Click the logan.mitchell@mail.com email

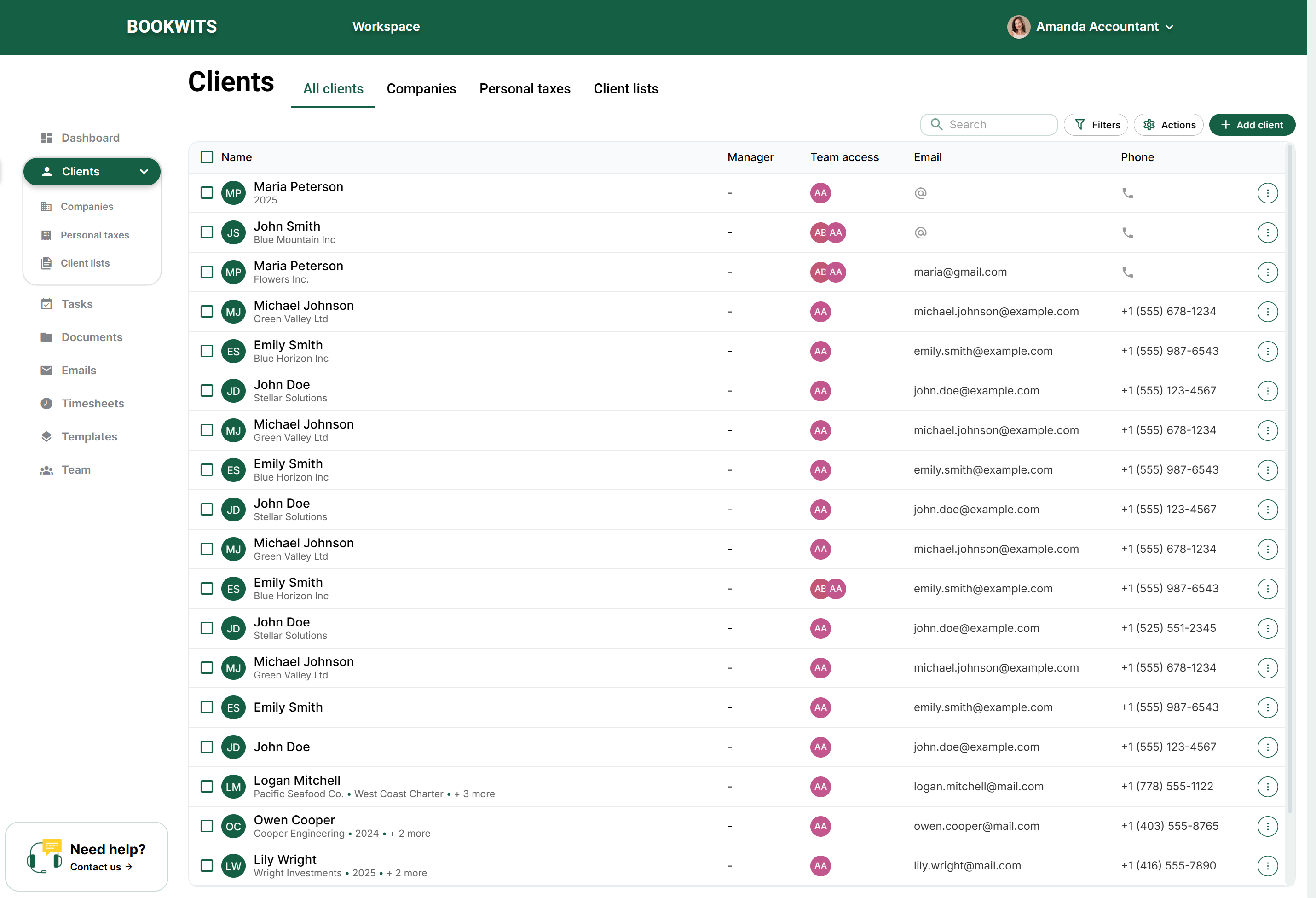978,787
